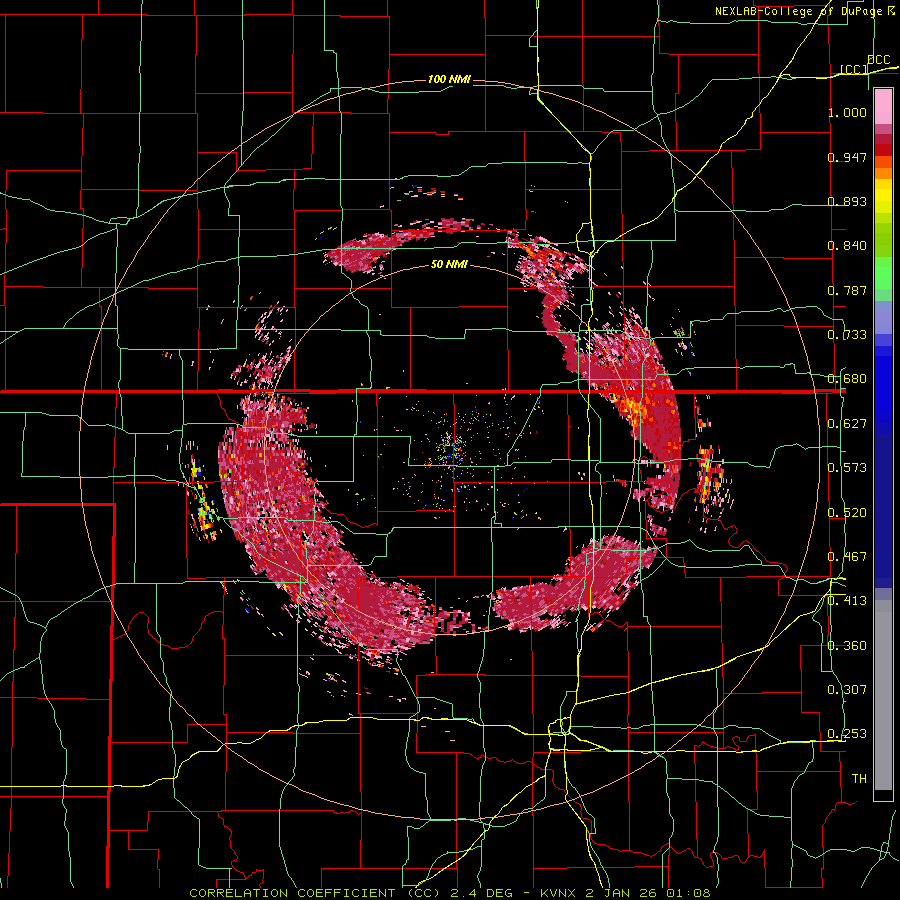Select the 0.787 scale label
Viewport: 900px width, 900px height.
847,290
